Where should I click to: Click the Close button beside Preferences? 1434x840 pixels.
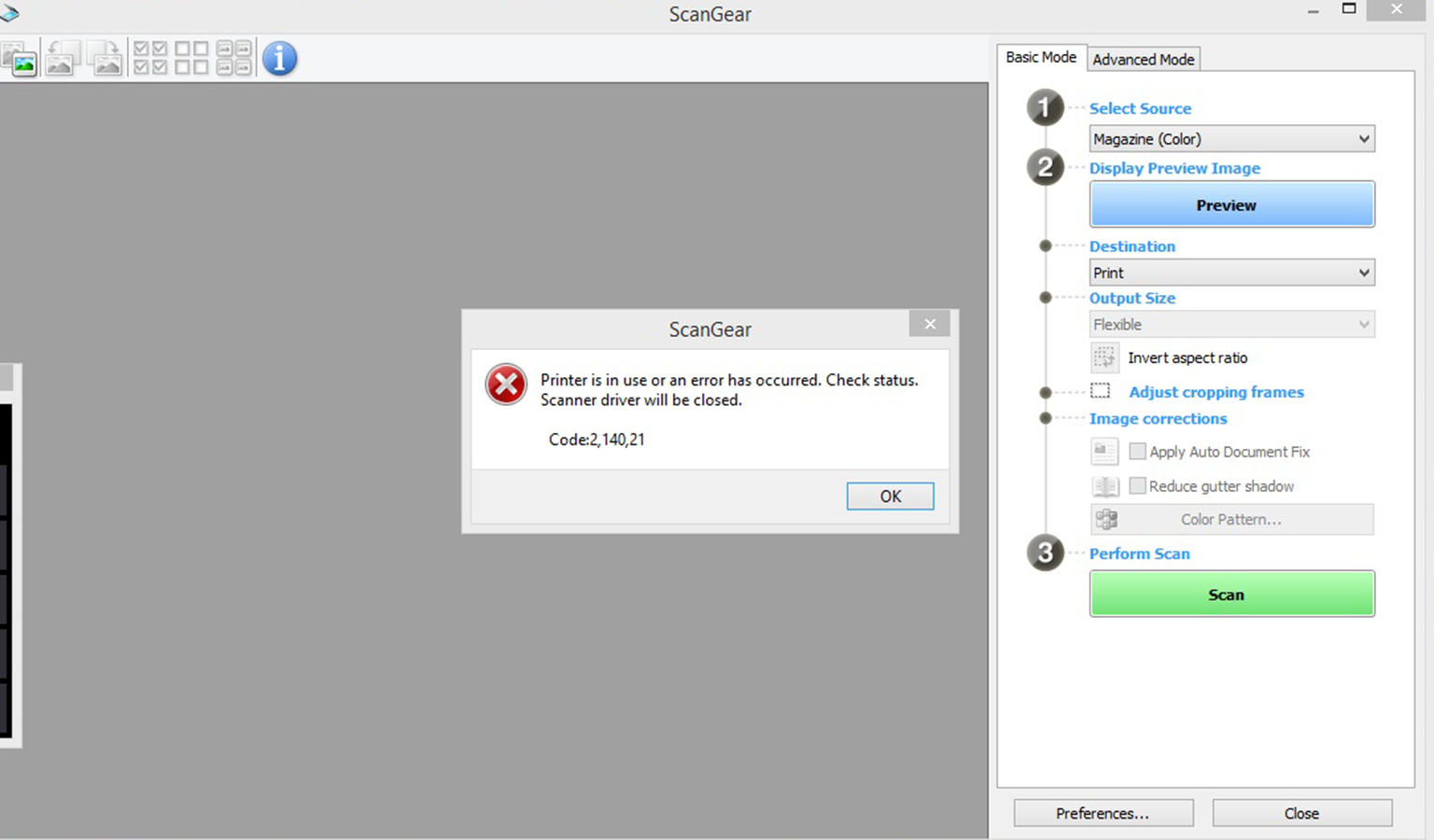click(1302, 813)
